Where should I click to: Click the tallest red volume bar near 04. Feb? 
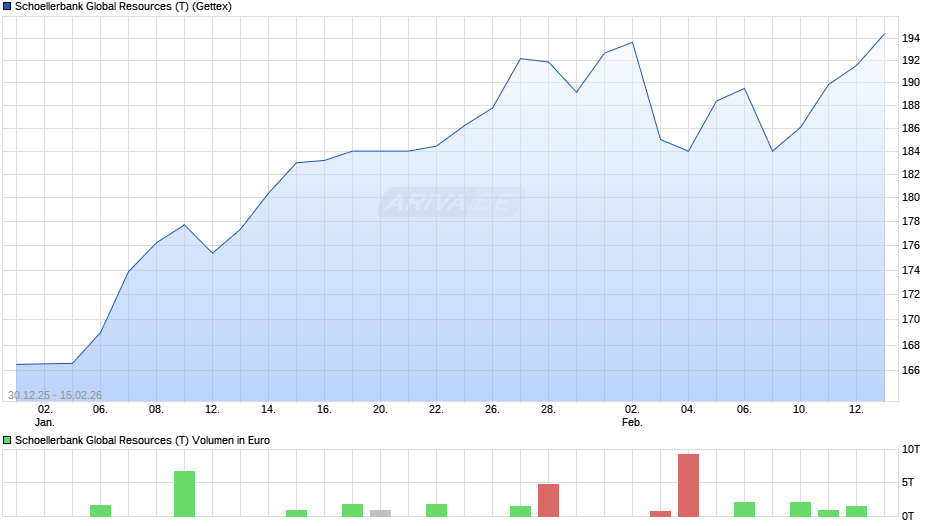point(688,485)
